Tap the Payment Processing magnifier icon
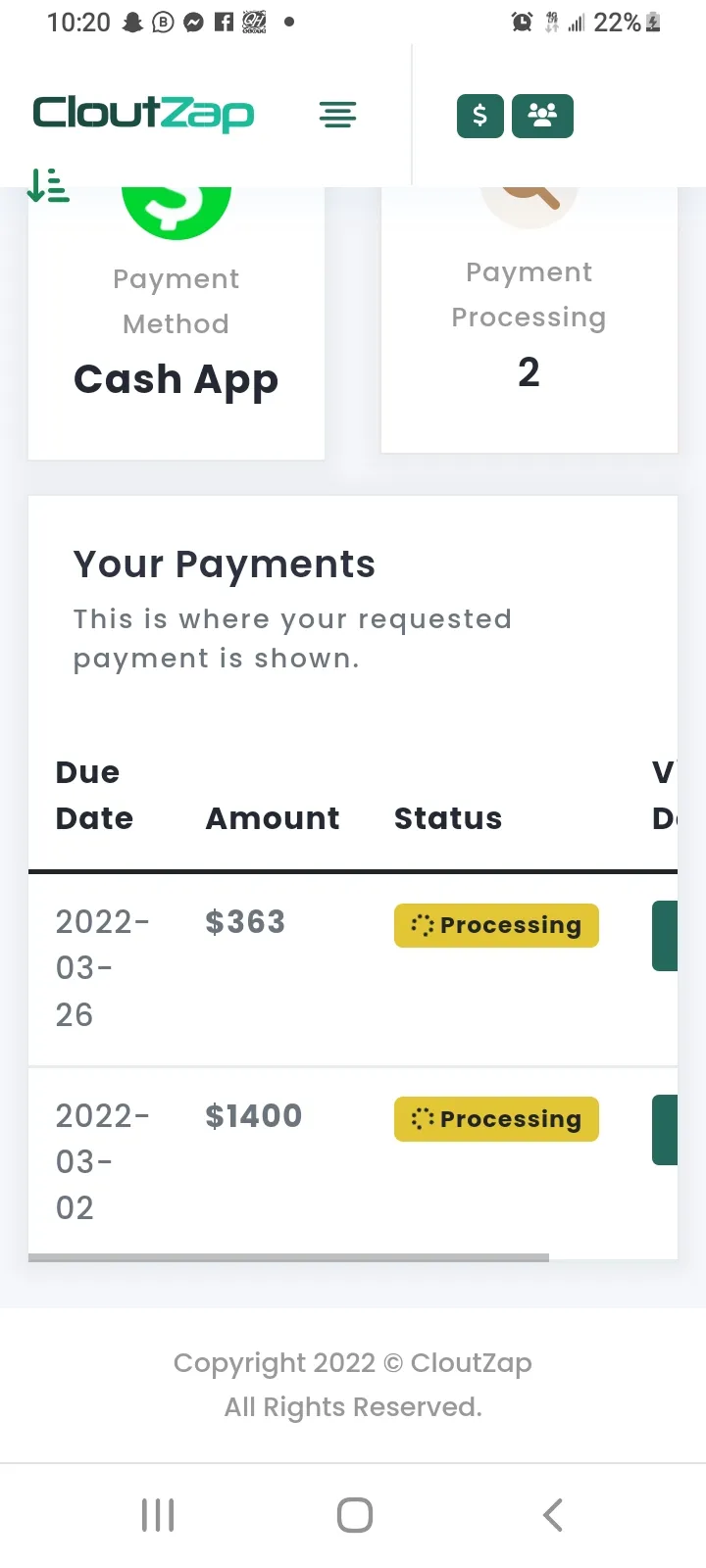This screenshot has height=1568, width=706. (x=529, y=208)
